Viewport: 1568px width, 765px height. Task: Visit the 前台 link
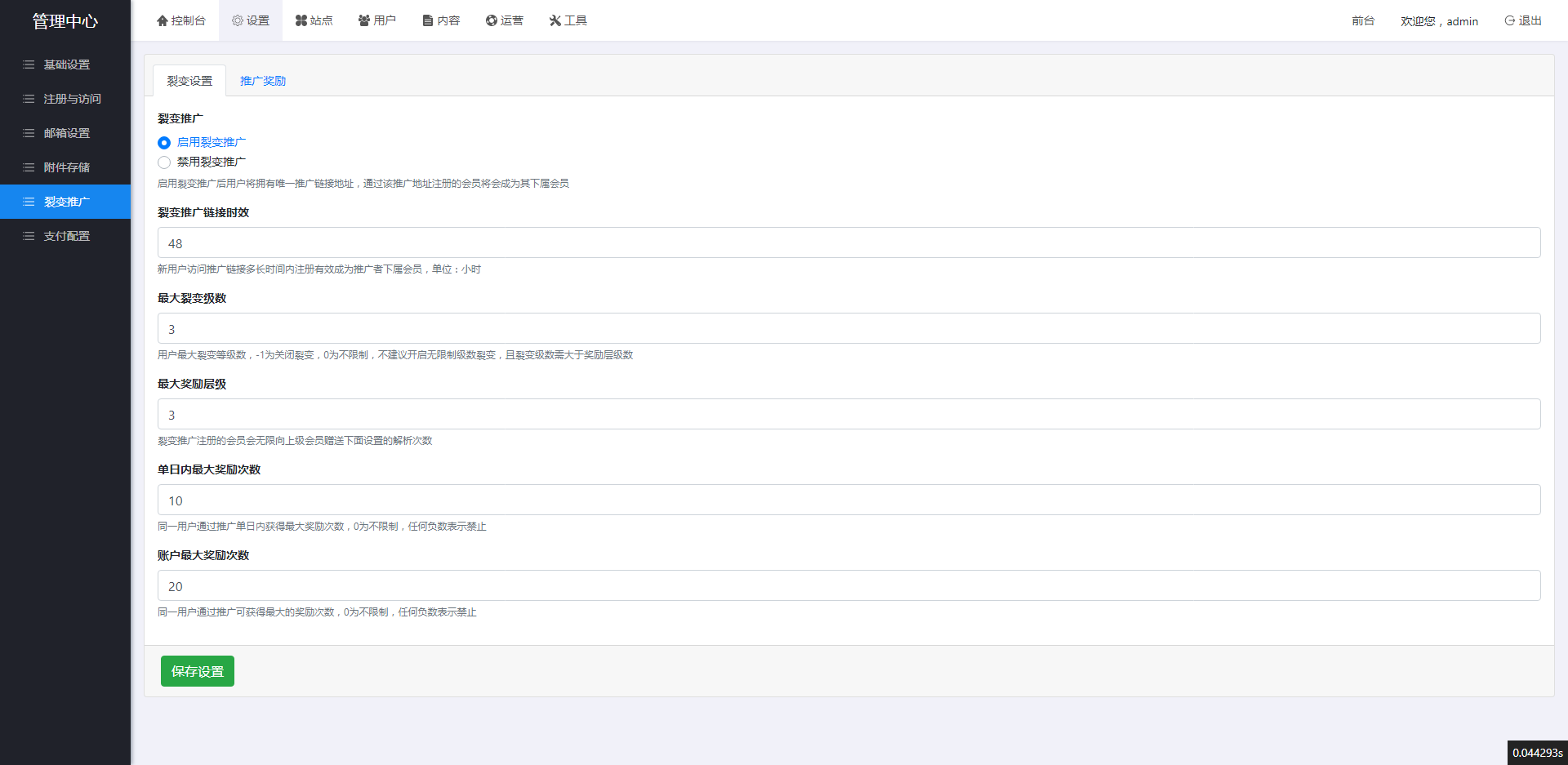pos(1363,20)
